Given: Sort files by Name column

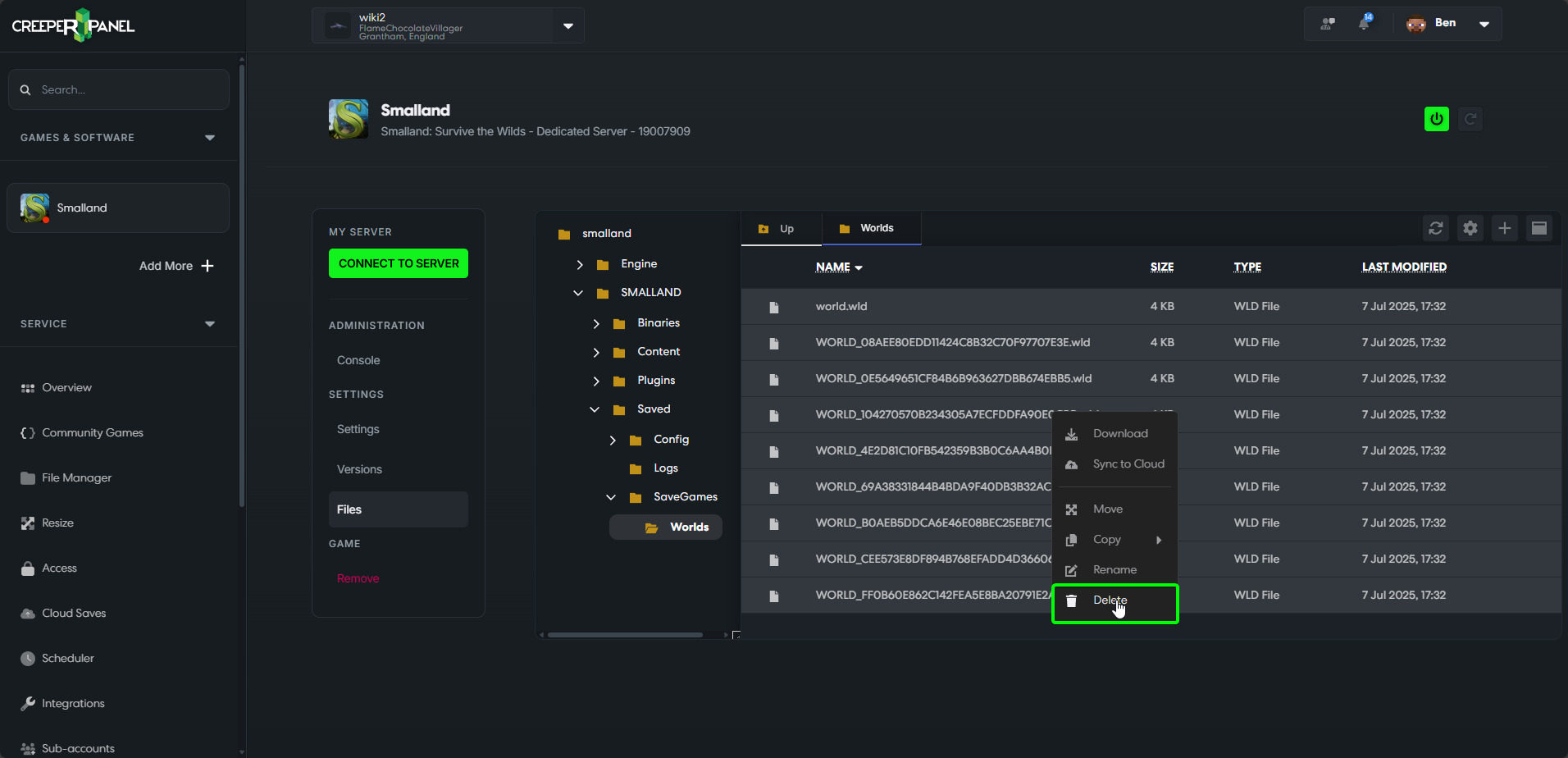Looking at the screenshot, I should [839, 267].
